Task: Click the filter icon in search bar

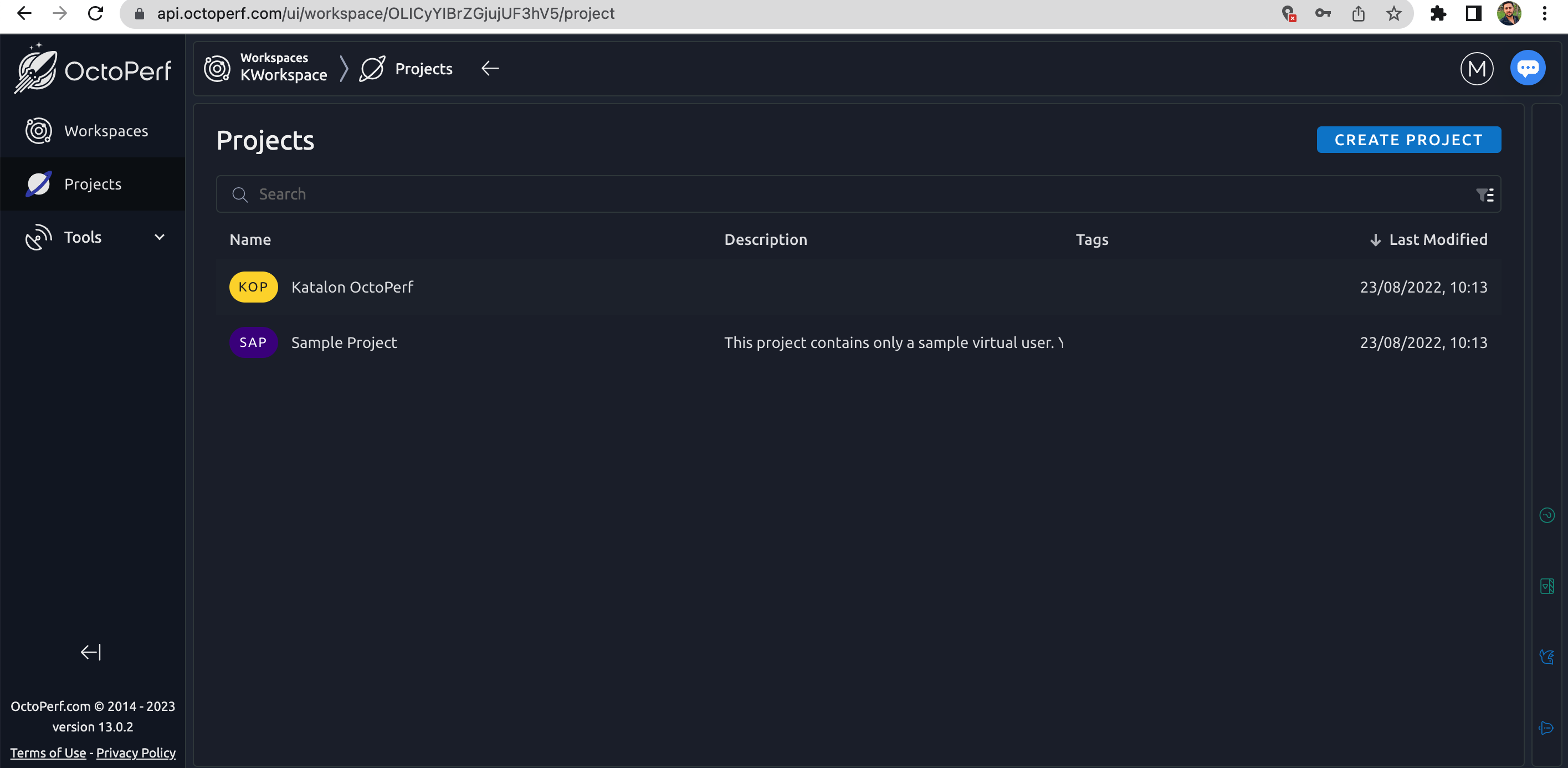Action: (x=1483, y=194)
